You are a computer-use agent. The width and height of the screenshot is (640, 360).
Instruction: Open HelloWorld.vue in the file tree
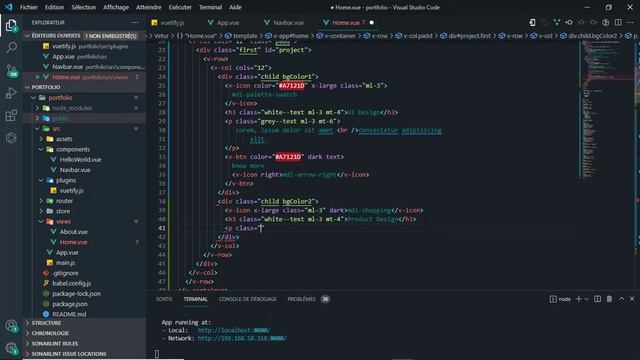tap(80, 160)
